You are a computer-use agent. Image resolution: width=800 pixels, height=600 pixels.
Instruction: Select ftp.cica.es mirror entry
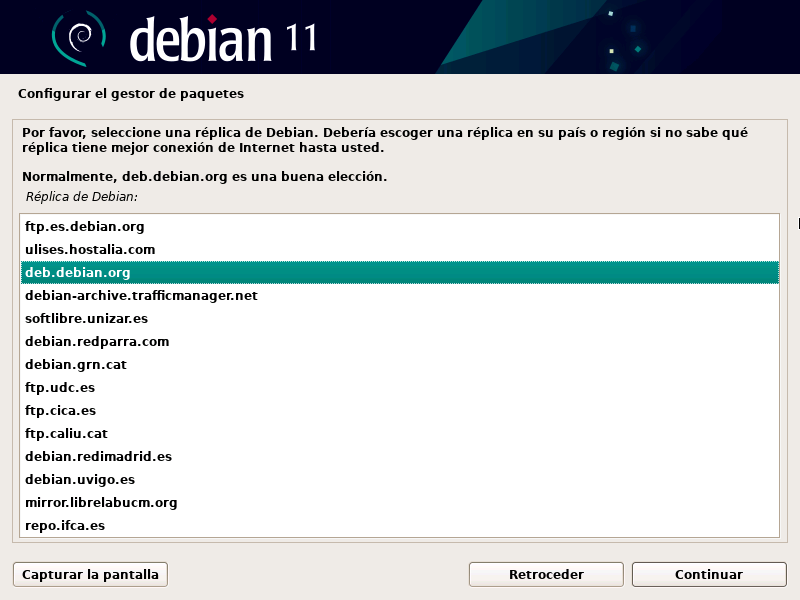61,411
